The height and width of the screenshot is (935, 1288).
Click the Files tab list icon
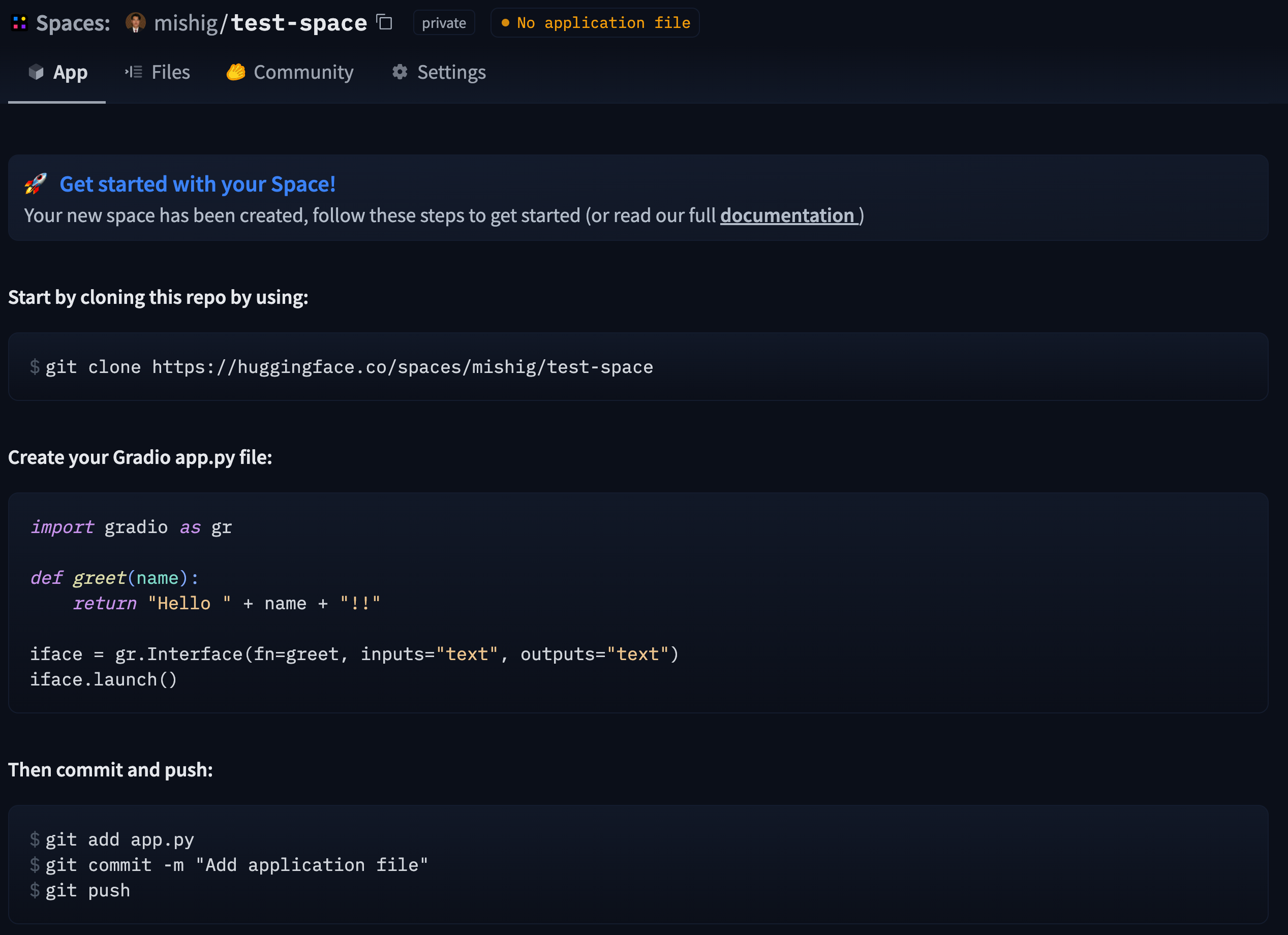click(134, 72)
